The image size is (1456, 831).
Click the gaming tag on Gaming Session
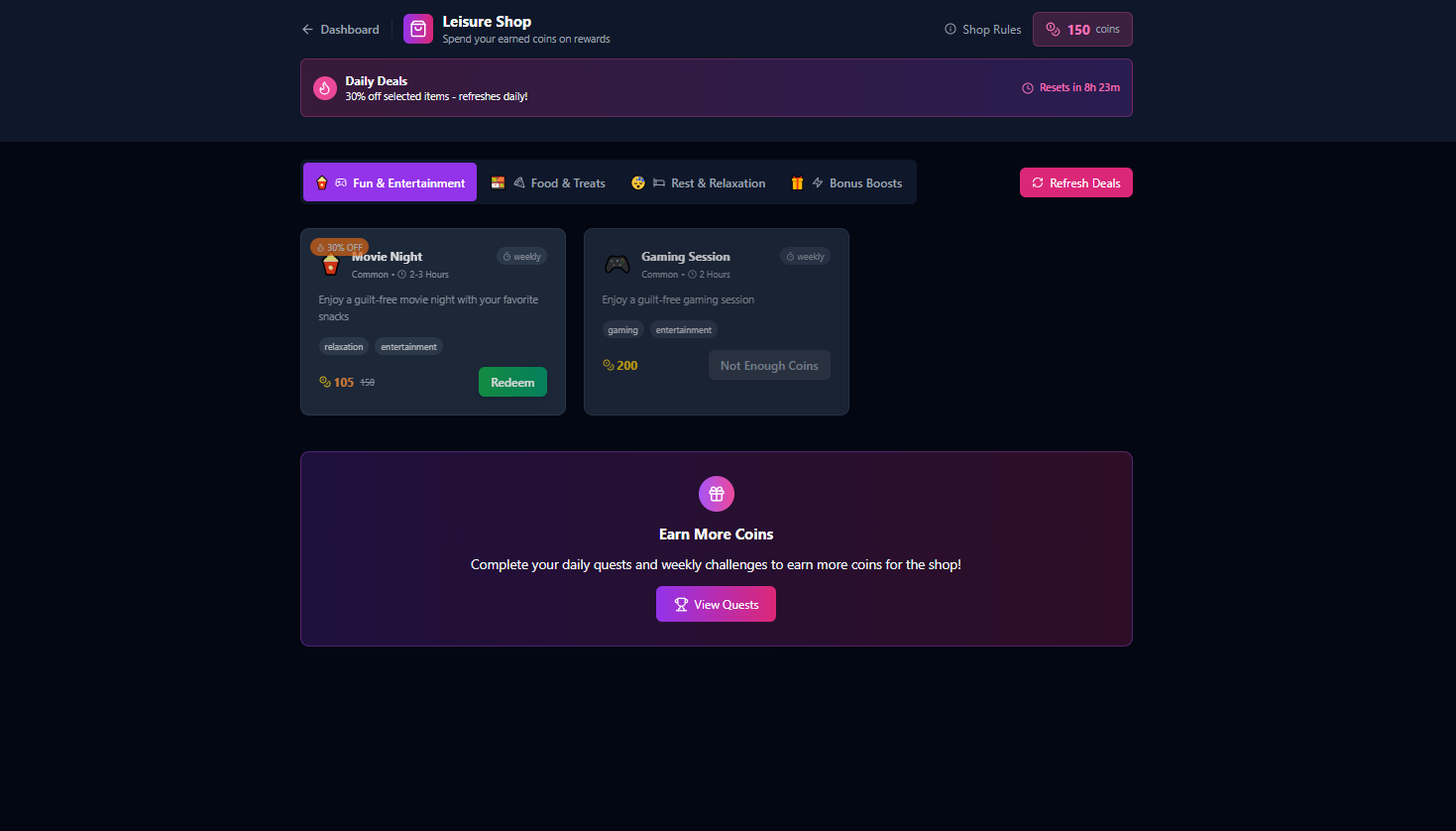pos(622,330)
